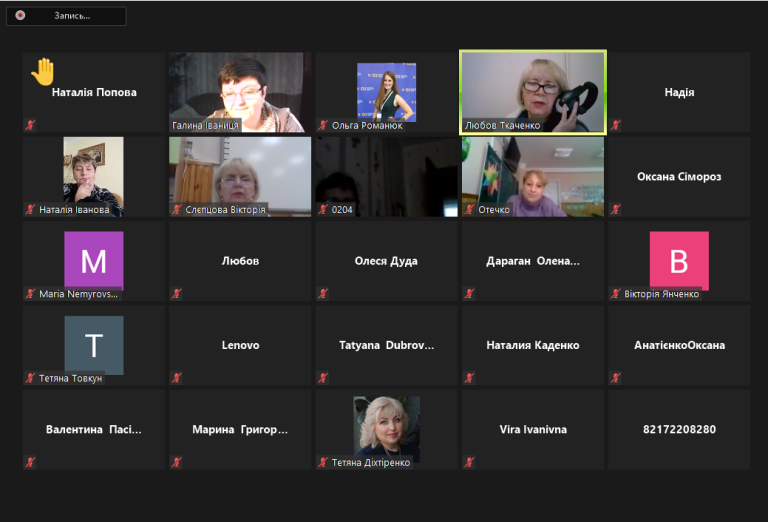Click muted mic icon on Vira Ivanivna tile
Image resolution: width=768 pixels, height=522 pixels.
click(x=469, y=462)
